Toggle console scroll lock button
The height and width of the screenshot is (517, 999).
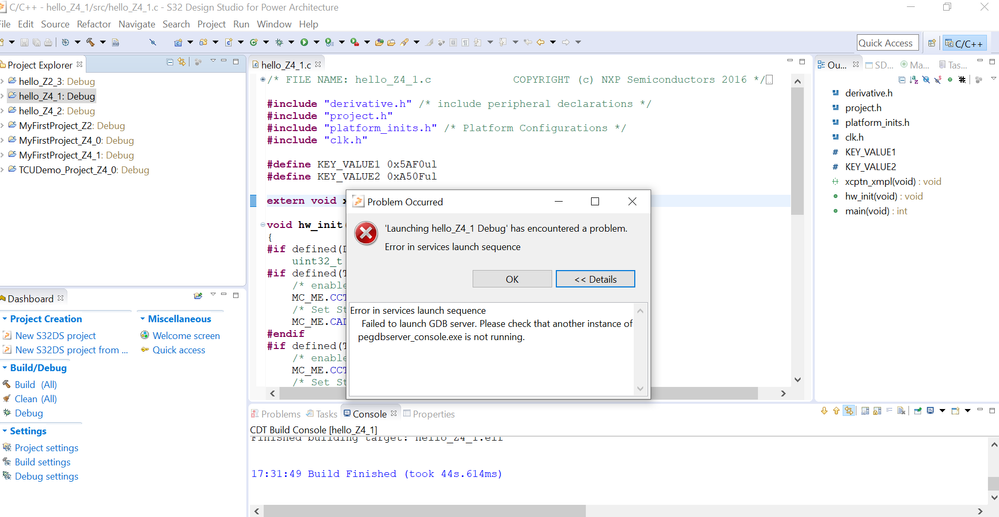point(877,411)
